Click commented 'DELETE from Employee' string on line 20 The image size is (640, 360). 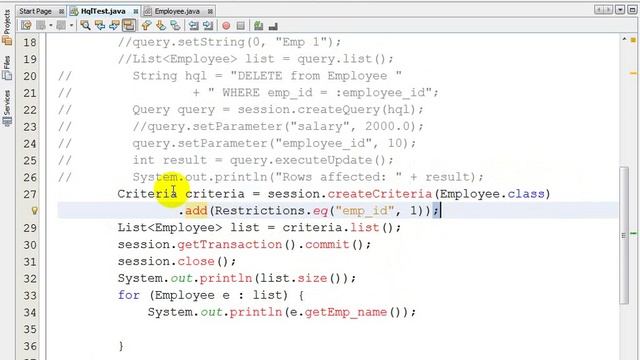[316, 76]
